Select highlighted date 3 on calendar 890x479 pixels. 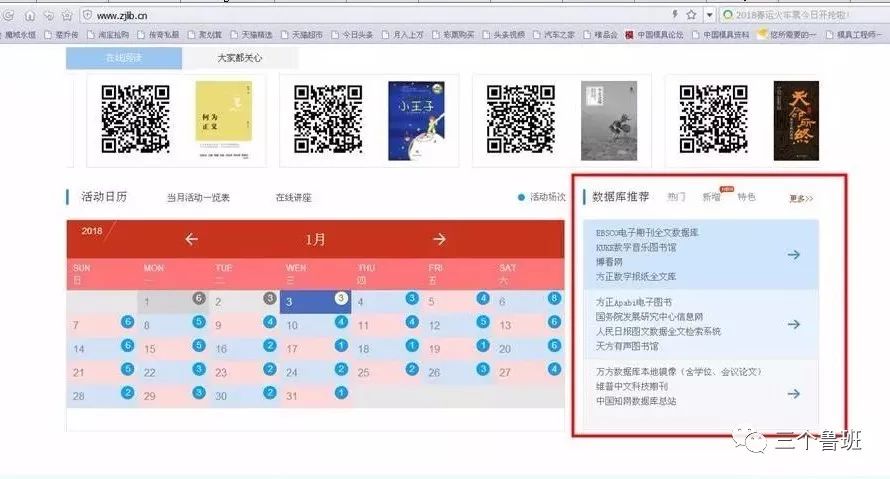coord(315,302)
